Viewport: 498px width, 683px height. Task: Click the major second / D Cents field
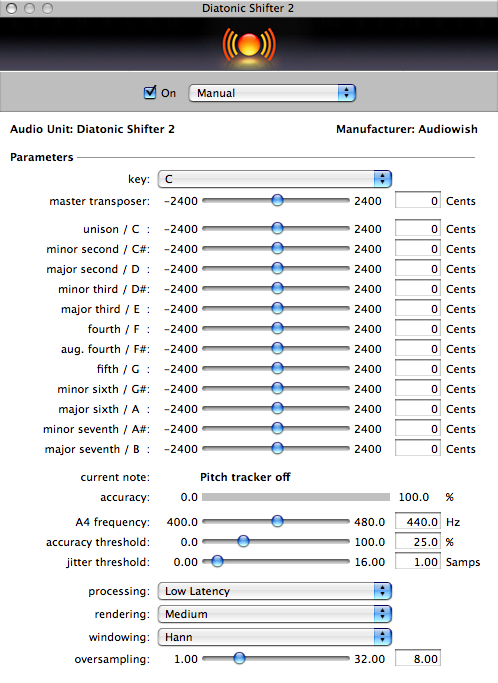pyautogui.click(x=418, y=269)
